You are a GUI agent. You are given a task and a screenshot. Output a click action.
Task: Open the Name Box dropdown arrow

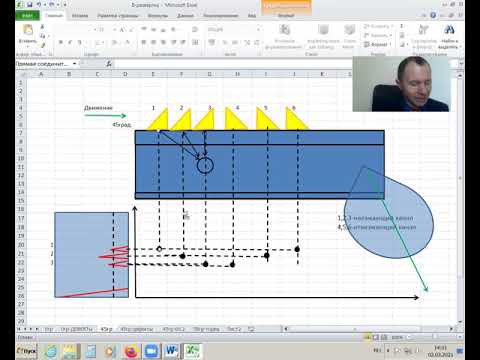[x=75, y=64]
